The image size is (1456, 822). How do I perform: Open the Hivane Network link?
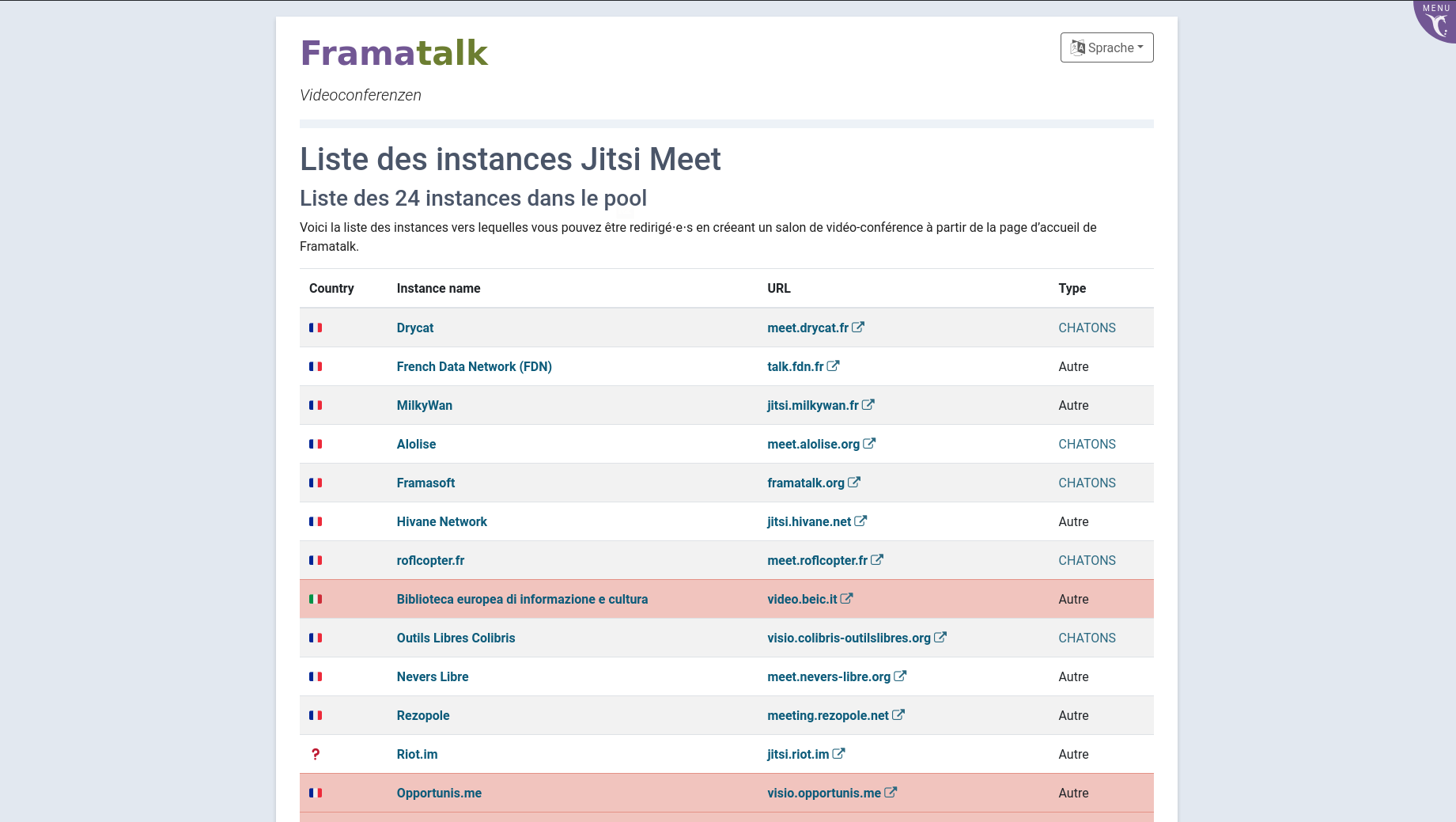(x=442, y=521)
